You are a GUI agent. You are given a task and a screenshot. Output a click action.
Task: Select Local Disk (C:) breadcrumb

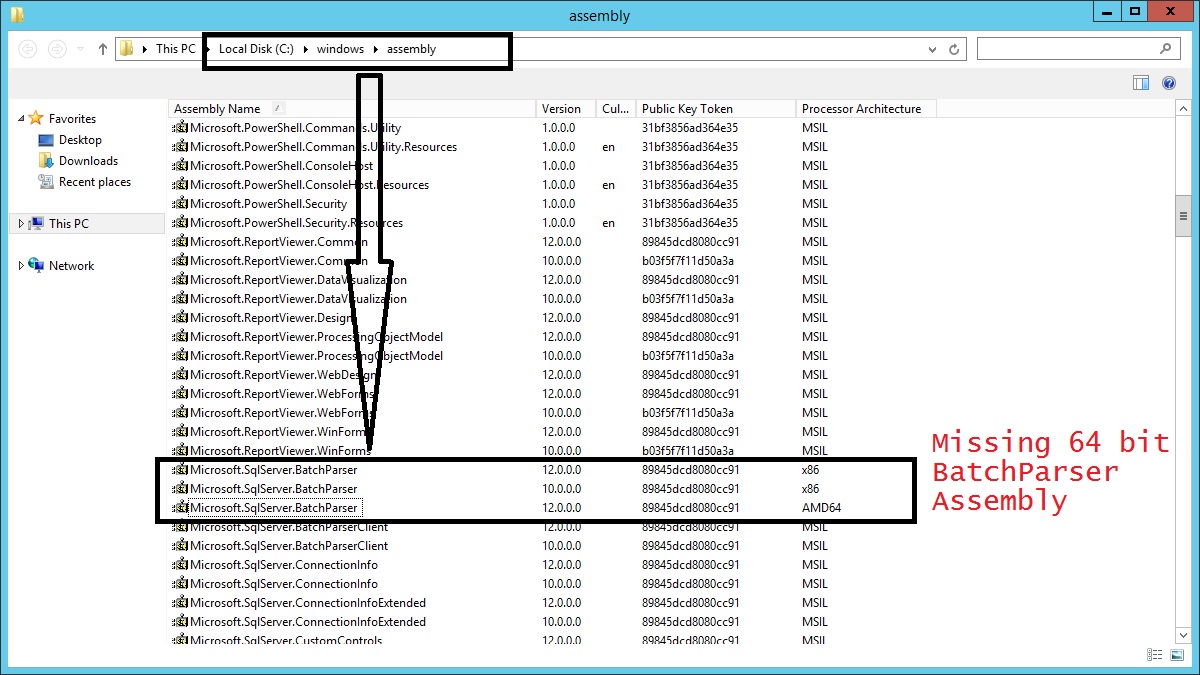coord(256,48)
